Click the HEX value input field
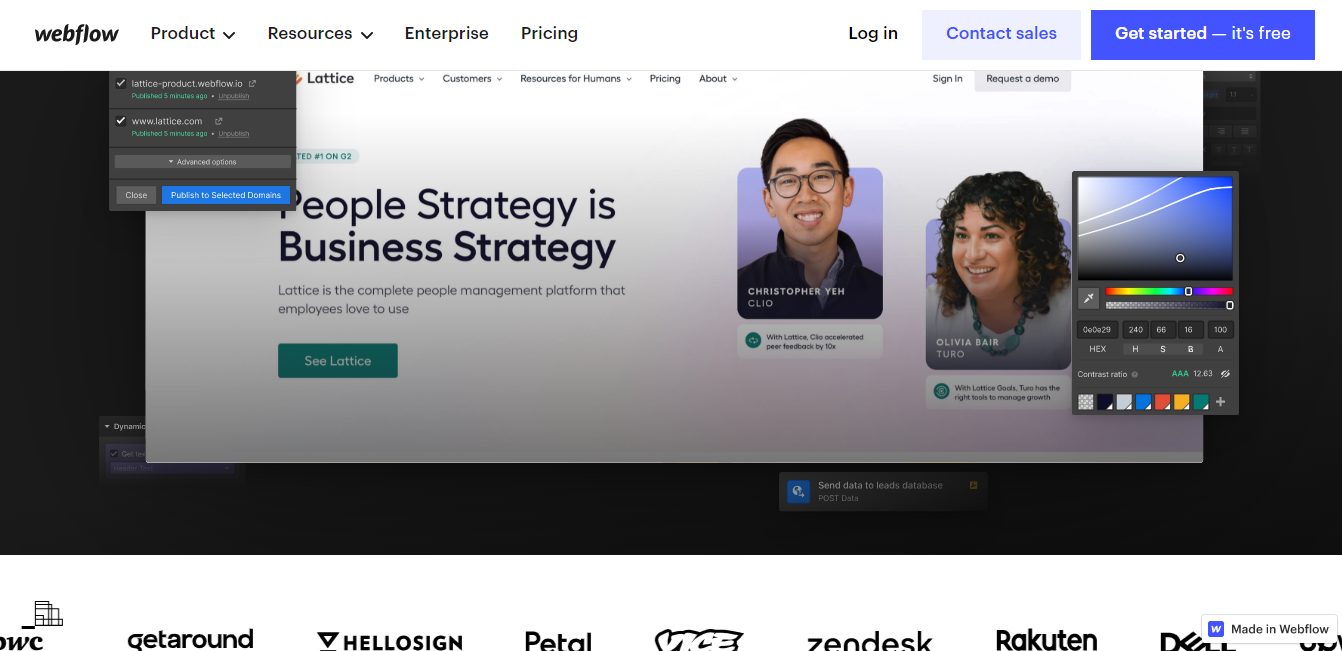This screenshot has width=1342, height=651. 1097,329
